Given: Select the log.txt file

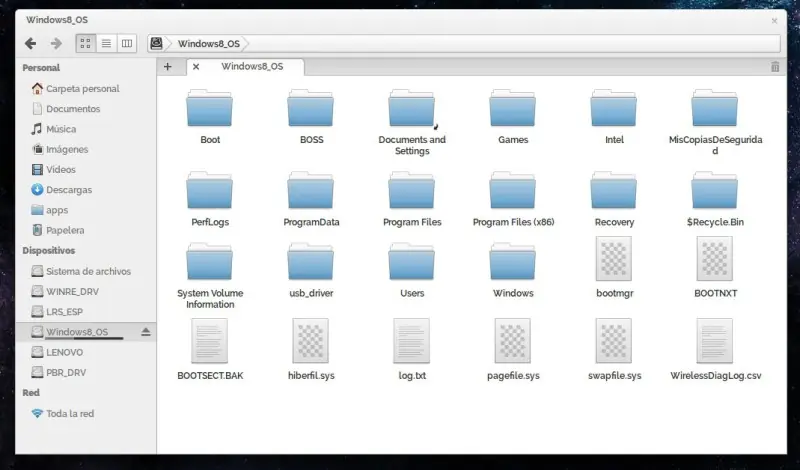Looking at the screenshot, I should [412, 350].
